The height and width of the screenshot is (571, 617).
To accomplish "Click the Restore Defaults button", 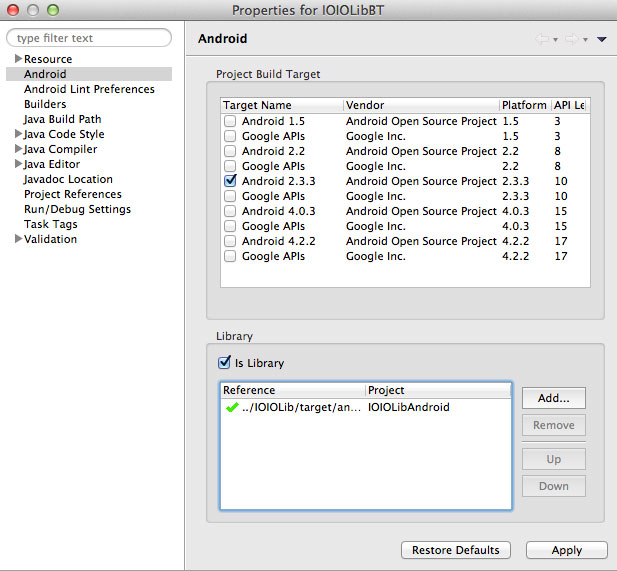I will pyautogui.click(x=456, y=550).
